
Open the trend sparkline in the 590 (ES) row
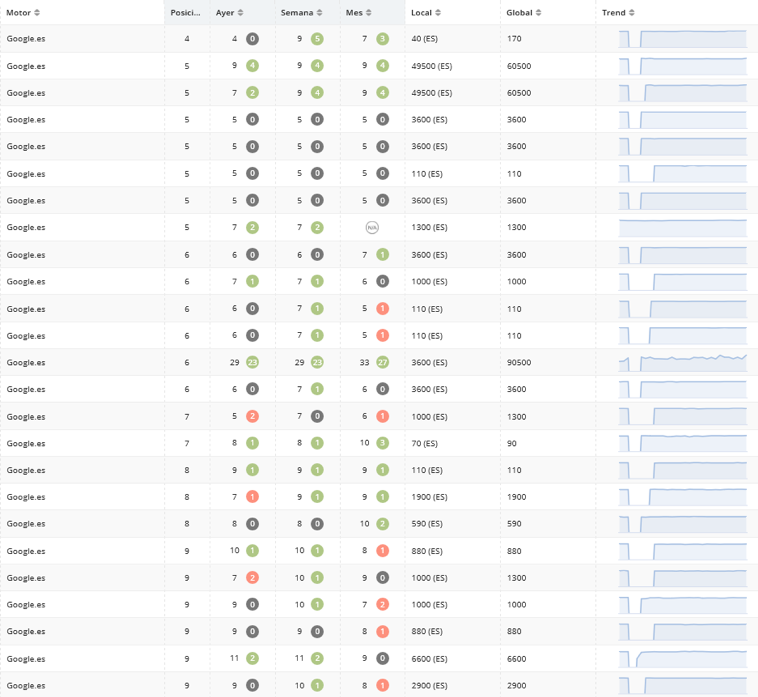point(683,524)
